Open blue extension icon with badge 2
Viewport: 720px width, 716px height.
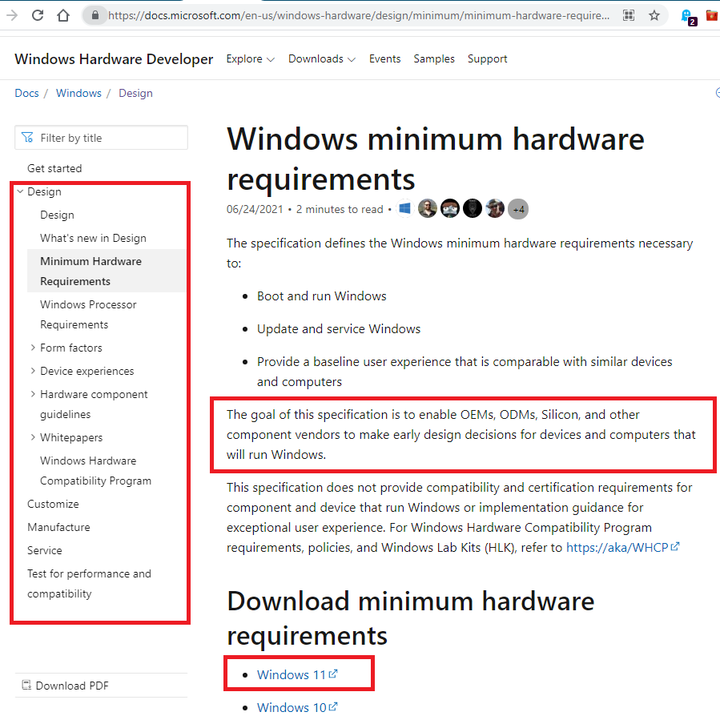[x=688, y=17]
